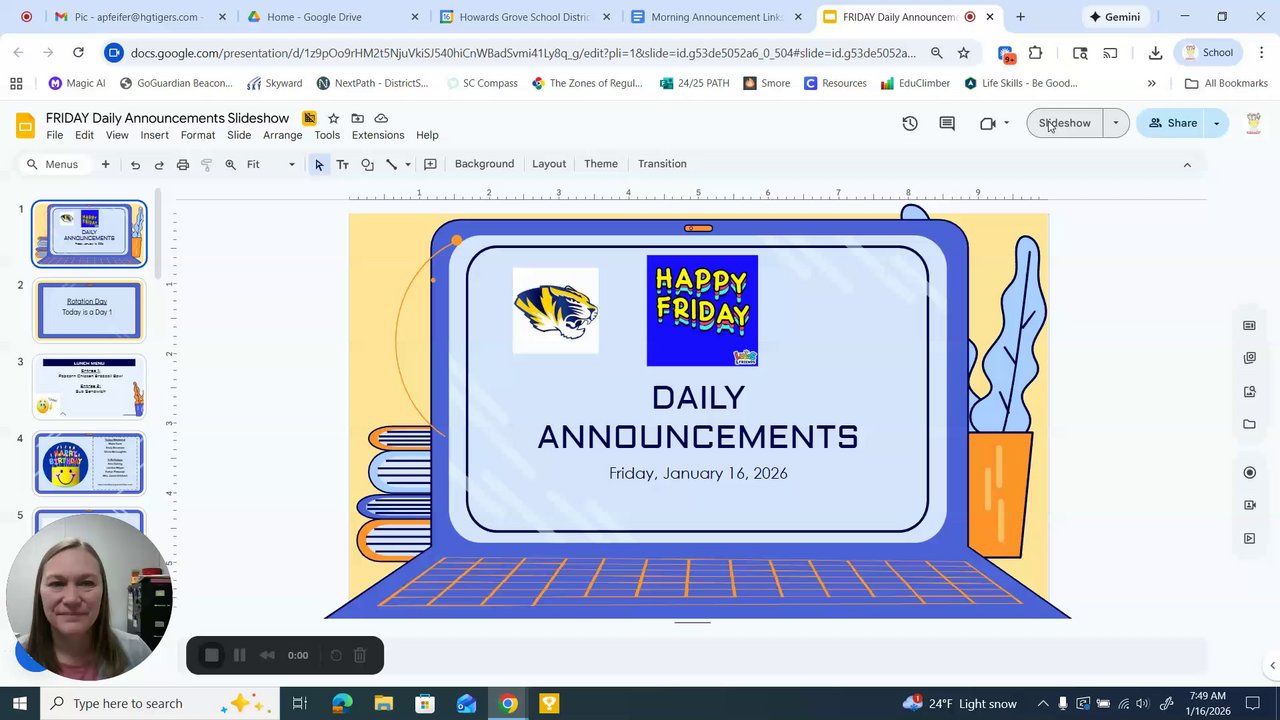The width and height of the screenshot is (1280, 720).
Task: Add a new slide with plus button
Action: pyautogui.click(x=105, y=164)
